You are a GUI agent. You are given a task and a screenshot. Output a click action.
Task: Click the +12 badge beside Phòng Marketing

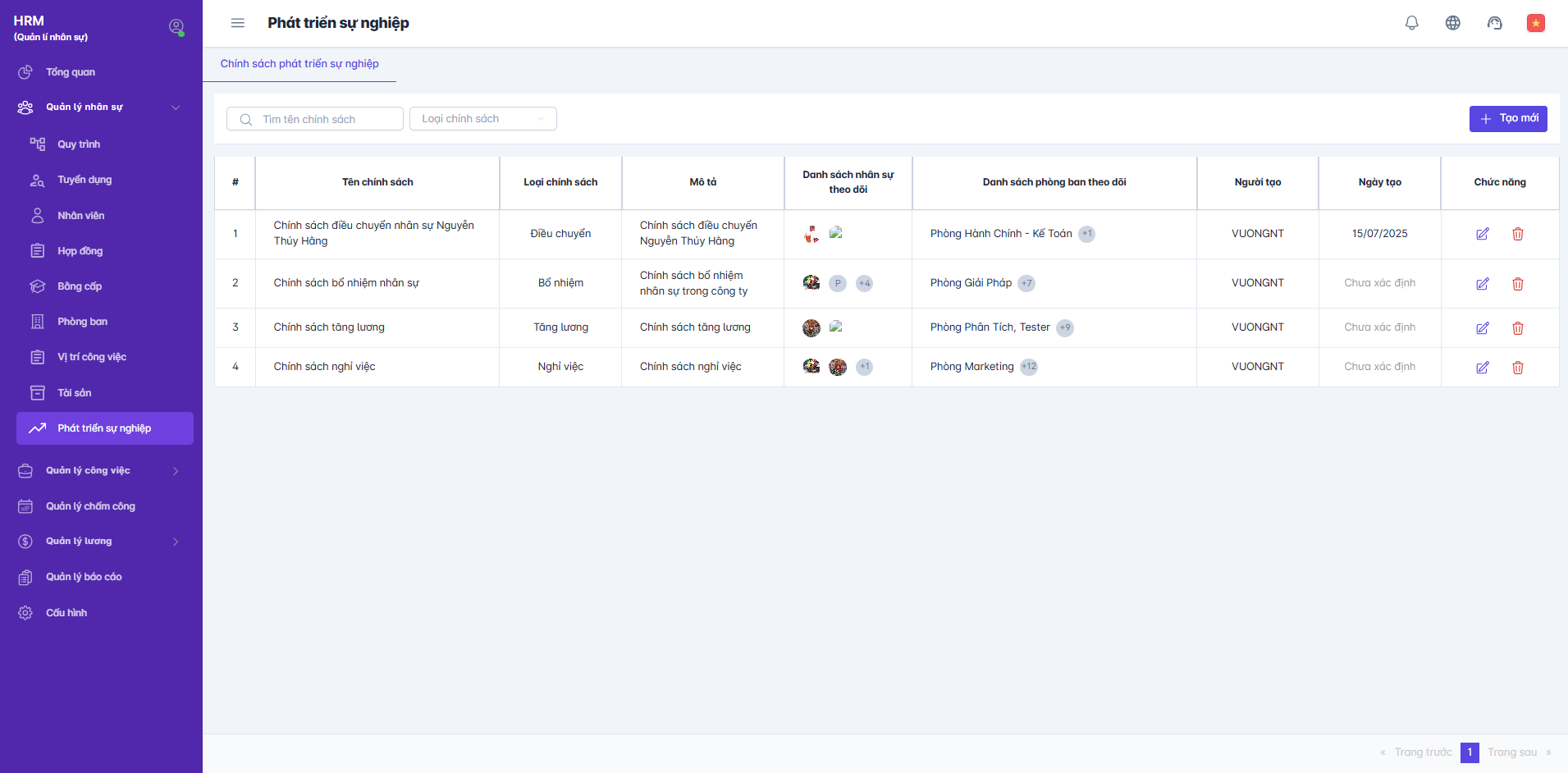[x=1028, y=367]
